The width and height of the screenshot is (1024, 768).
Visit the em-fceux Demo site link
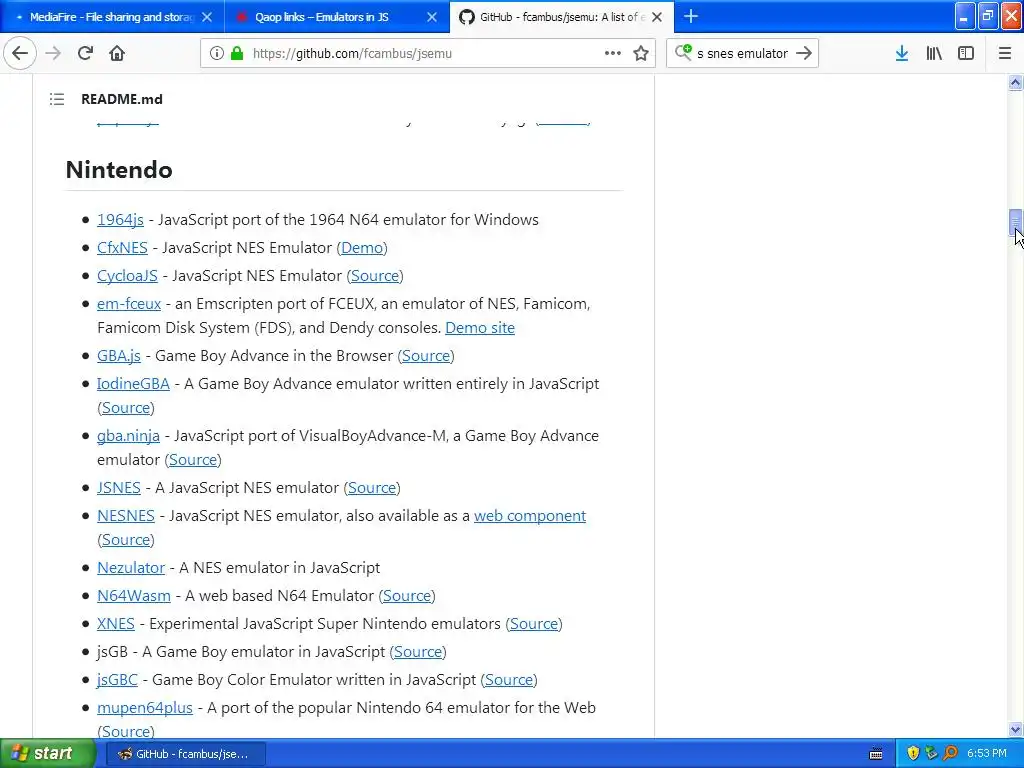[480, 327]
